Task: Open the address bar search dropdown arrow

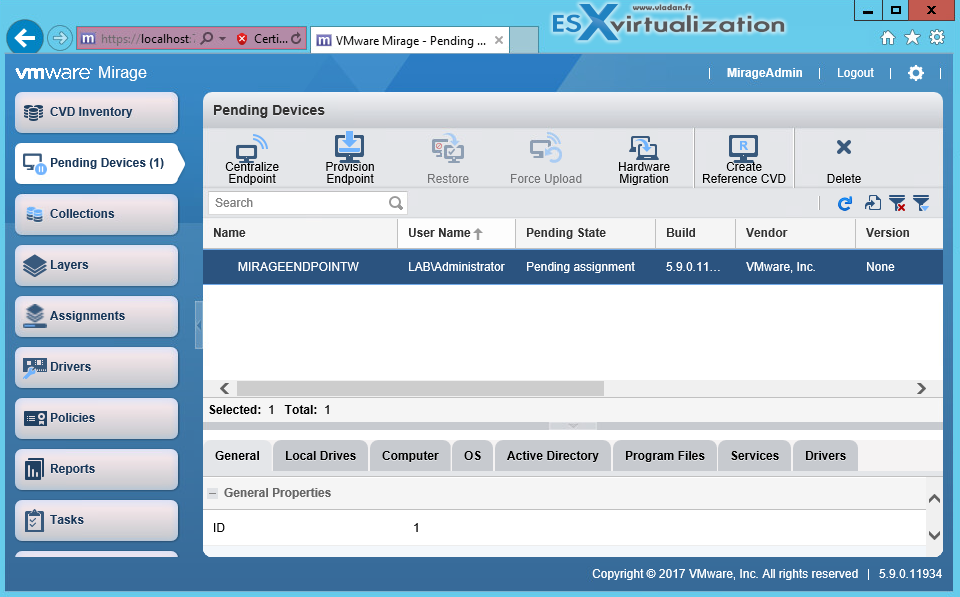Action: (222, 39)
